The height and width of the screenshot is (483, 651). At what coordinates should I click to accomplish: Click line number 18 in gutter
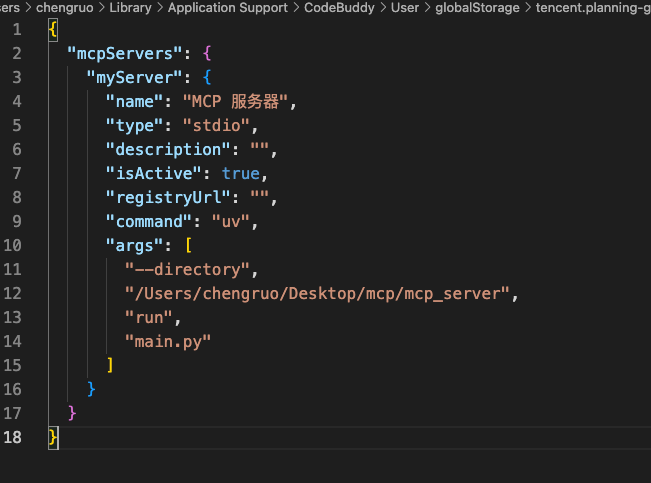[x=12, y=437]
